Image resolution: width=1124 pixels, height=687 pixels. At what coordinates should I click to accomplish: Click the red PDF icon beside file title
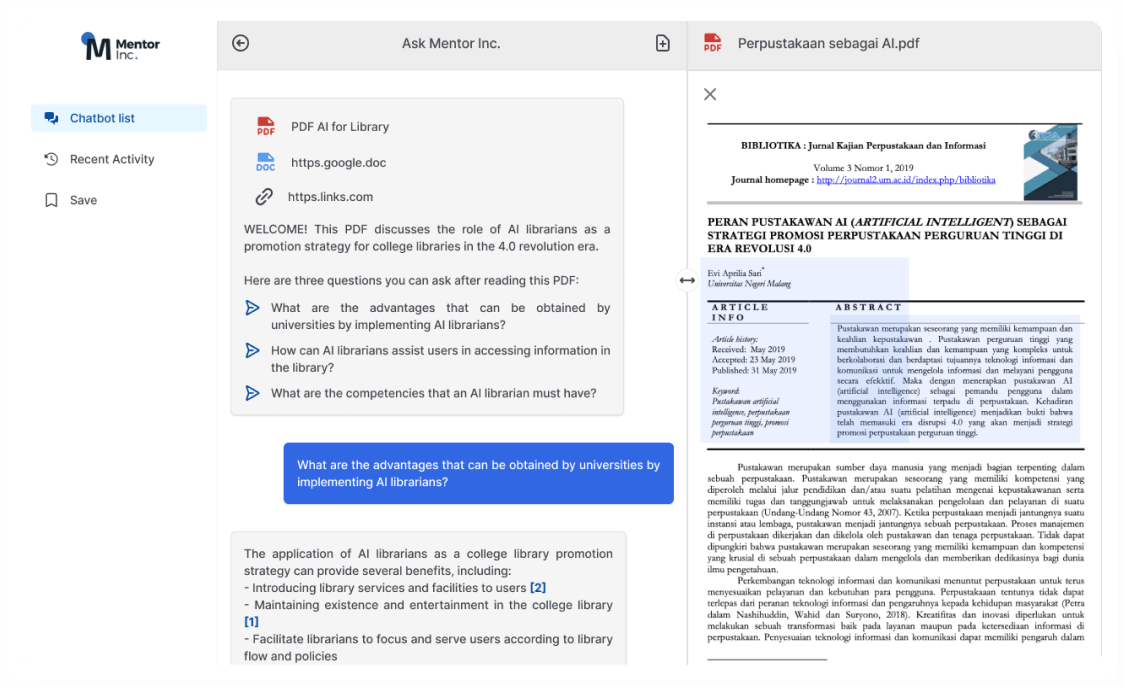coord(712,43)
